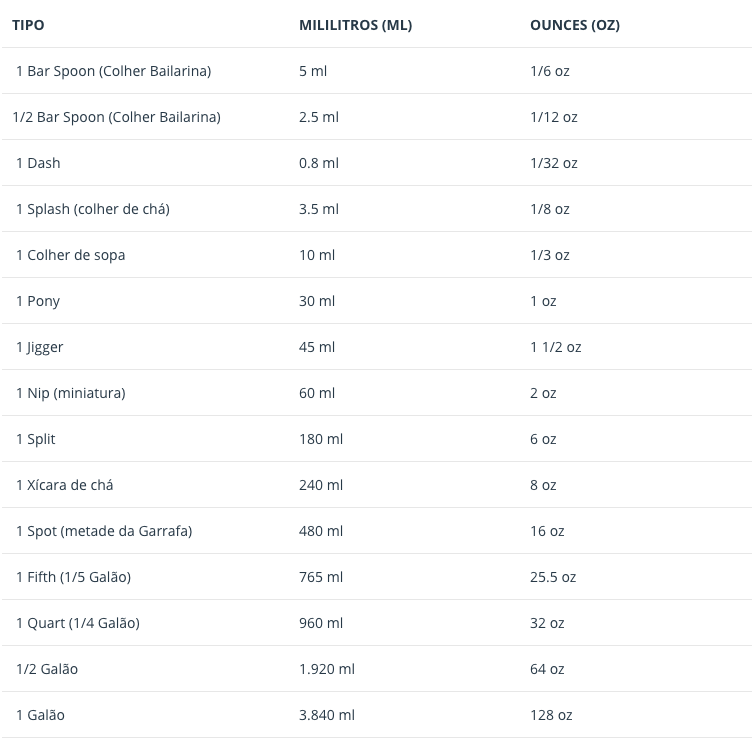Click the 1/32 oz value
The image size is (754, 739).
coord(553,163)
